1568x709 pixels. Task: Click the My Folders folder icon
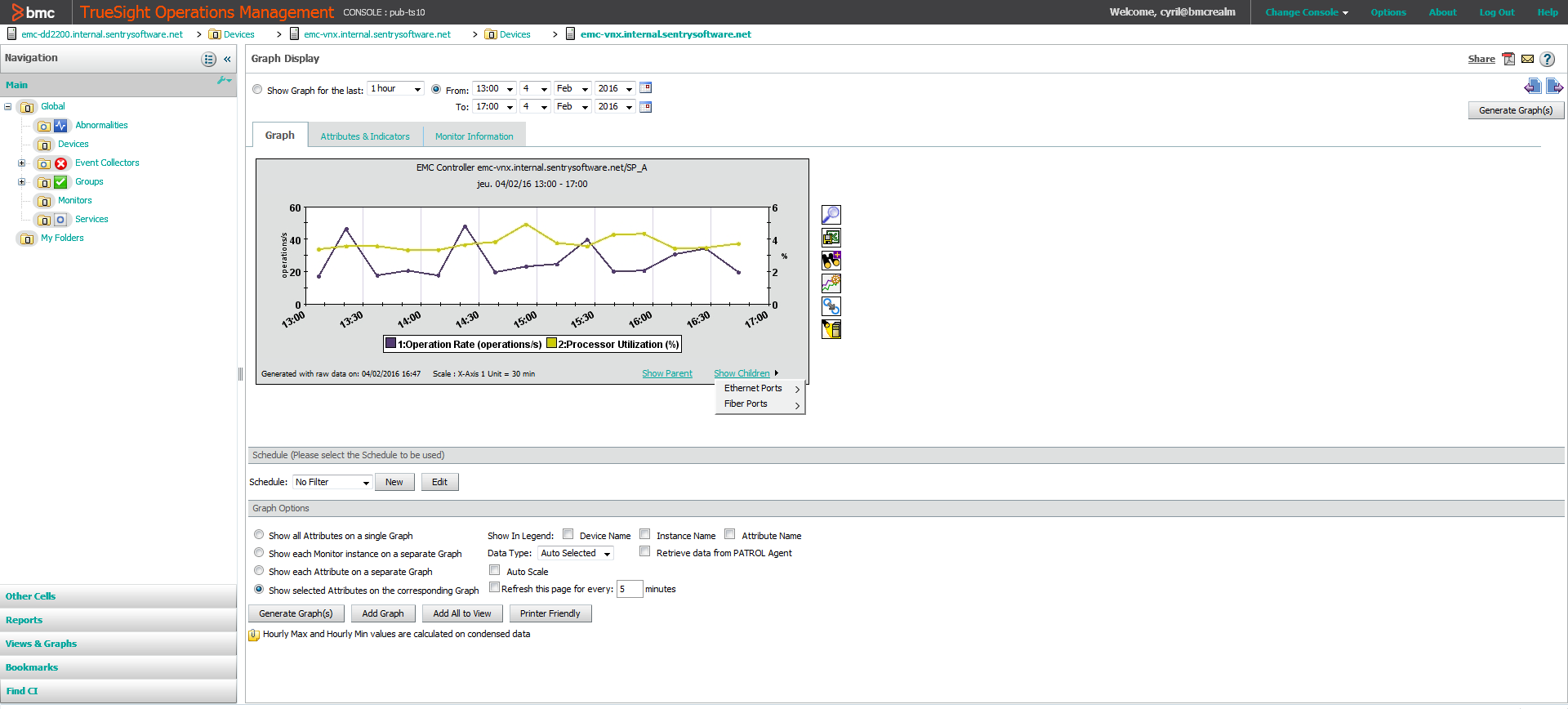click(x=27, y=239)
